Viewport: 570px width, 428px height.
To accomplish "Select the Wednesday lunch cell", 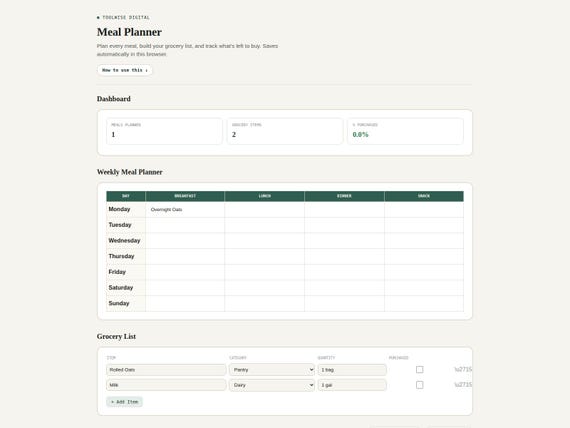I will coord(265,241).
